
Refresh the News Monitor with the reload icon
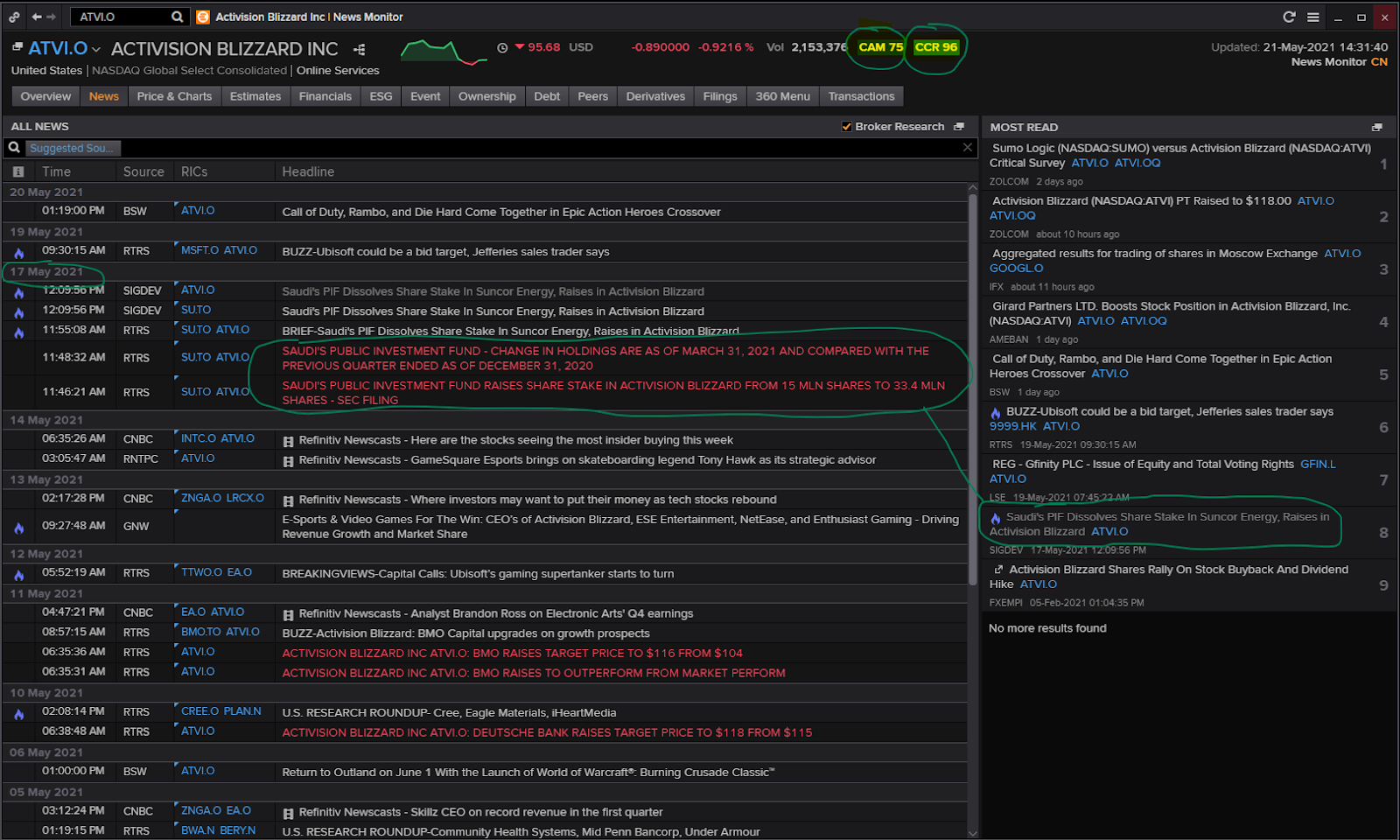[x=1289, y=17]
